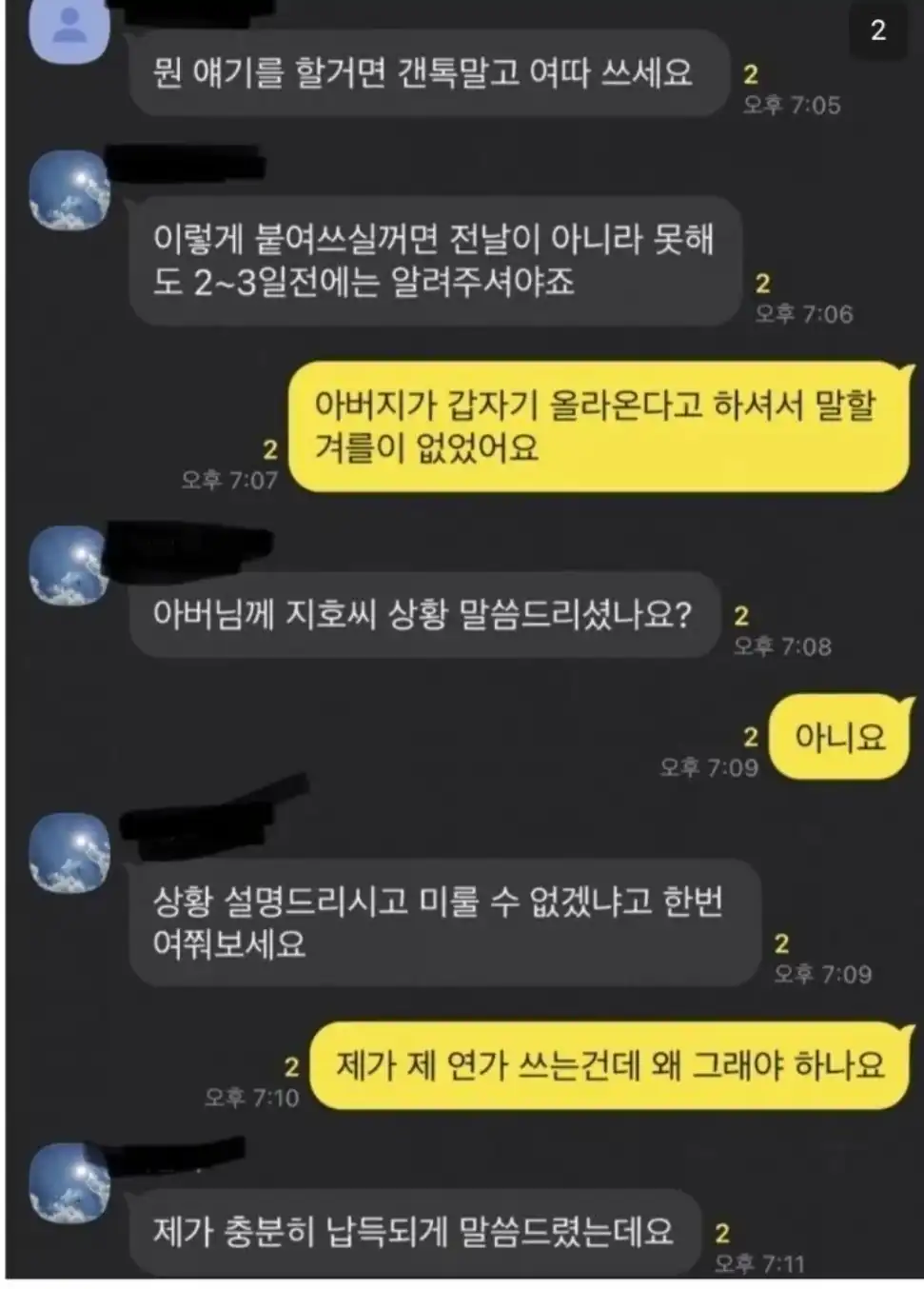Tap the yellow bubble starting 아버지가 갑자기
The width and height of the screenshot is (924, 1289).
[x=599, y=426]
